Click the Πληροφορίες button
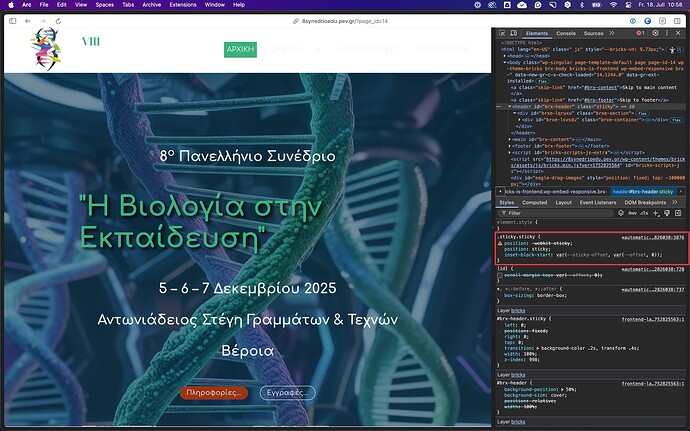690x431 pixels. (x=214, y=393)
